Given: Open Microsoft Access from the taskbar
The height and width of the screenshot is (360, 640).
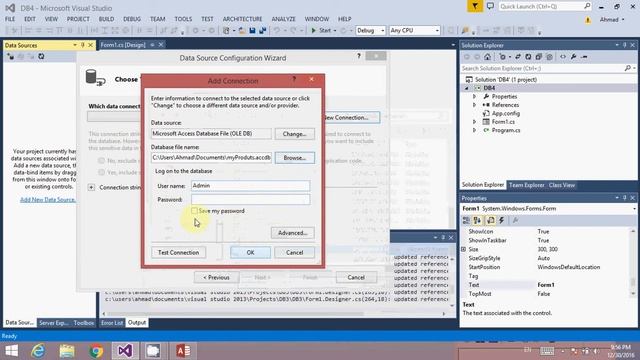Looking at the screenshot, I should tap(183, 351).
